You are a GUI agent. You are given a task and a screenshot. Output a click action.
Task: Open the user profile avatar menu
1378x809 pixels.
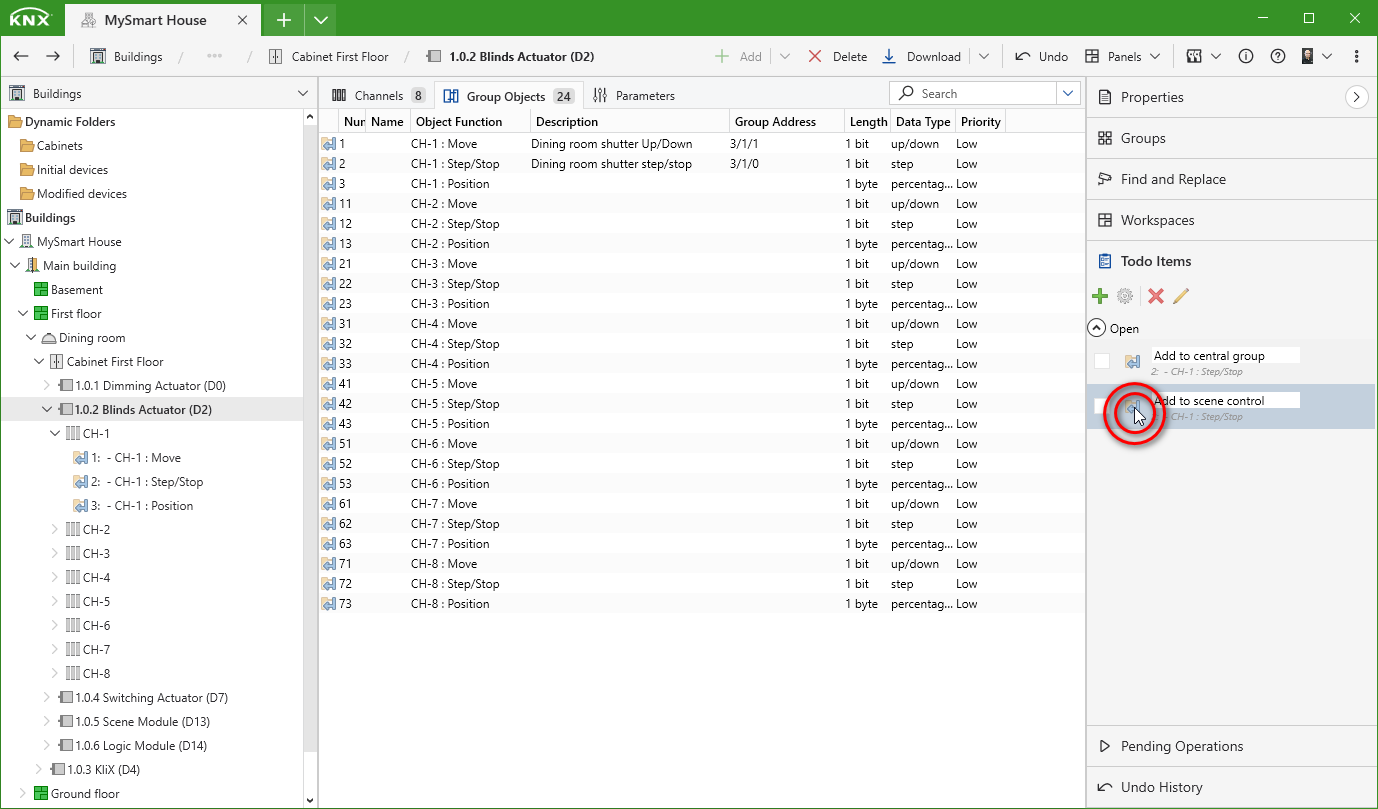click(x=1316, y=57)
